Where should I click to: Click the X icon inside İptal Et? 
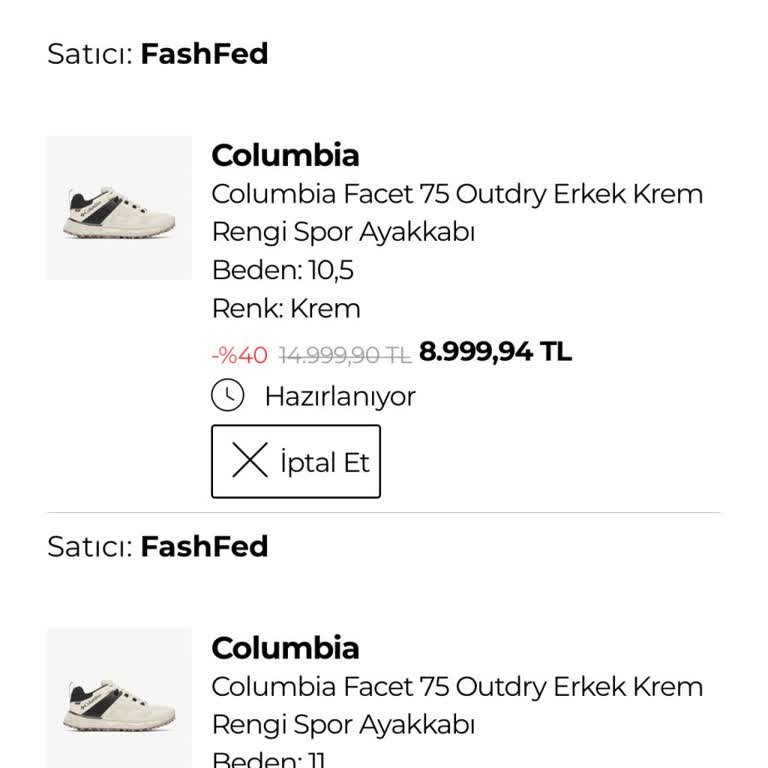click(250, 461)
